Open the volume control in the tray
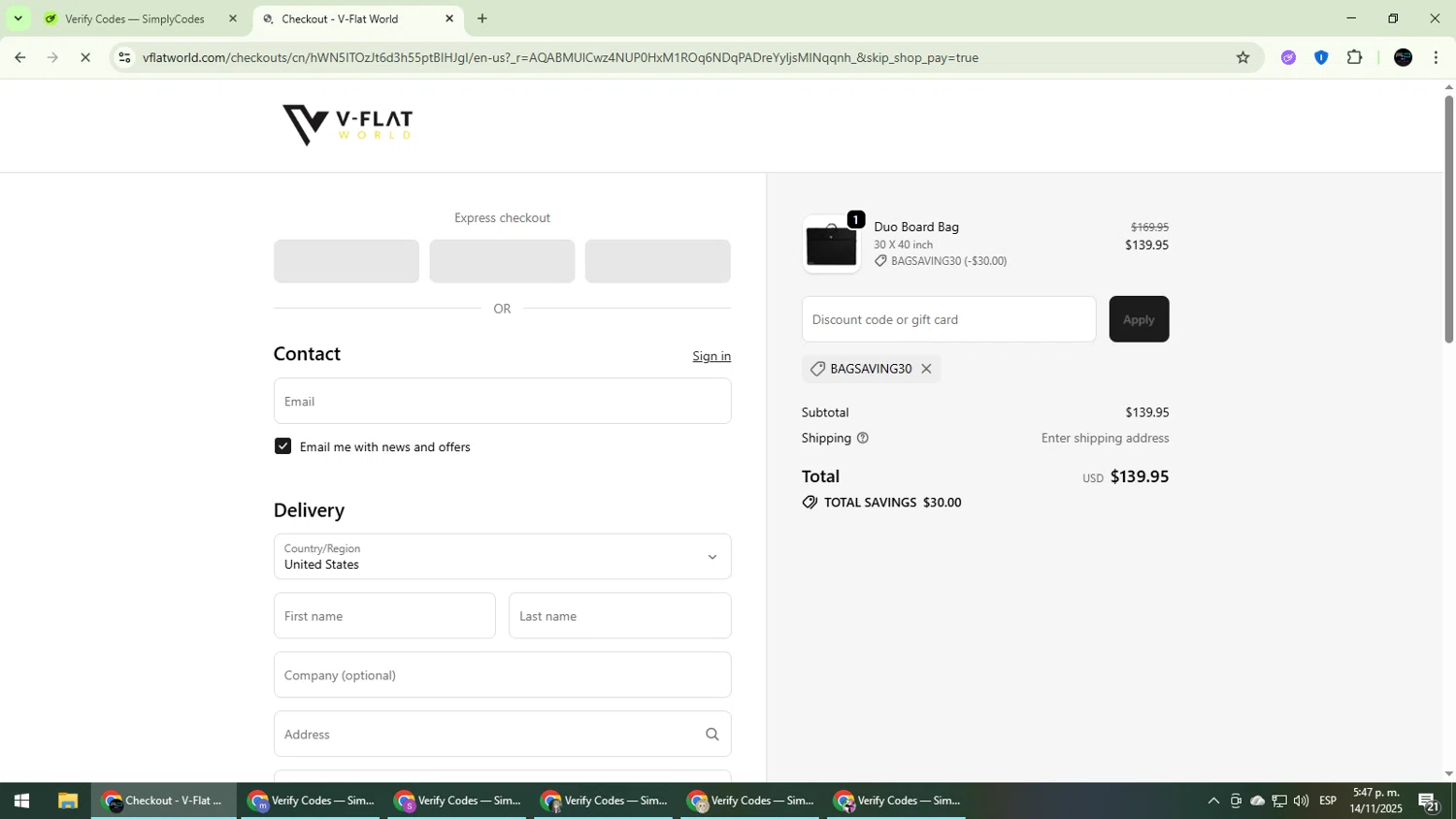Image resolution: width=1456 pixels, height=819 pixels. tap(1301, 801)
